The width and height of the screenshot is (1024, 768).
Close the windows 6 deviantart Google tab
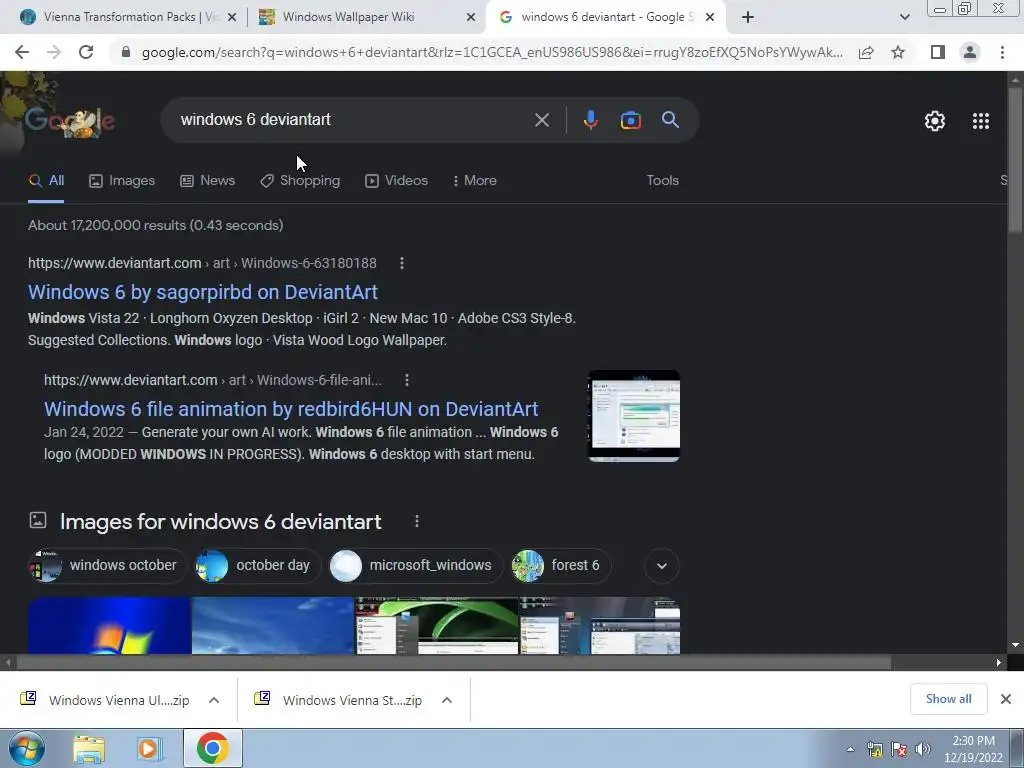pyautogui.click(x=710, y=18)
